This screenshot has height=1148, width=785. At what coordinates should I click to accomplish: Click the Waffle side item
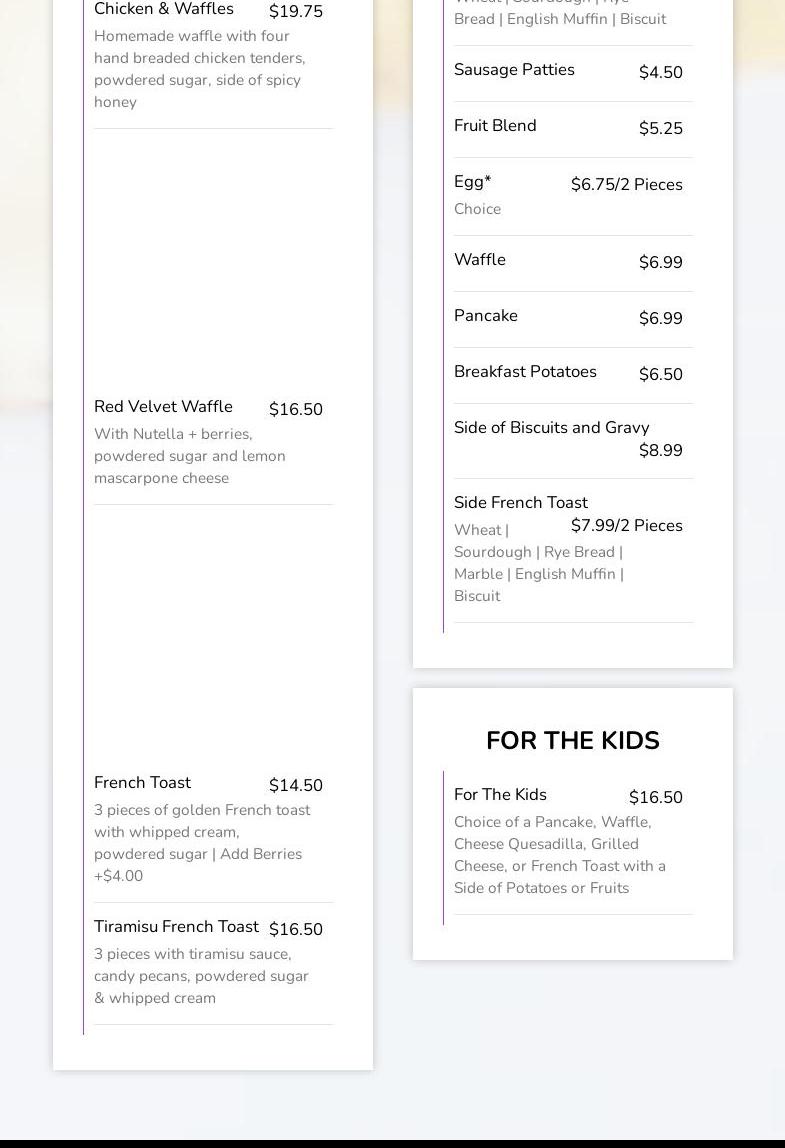[480, 260]
